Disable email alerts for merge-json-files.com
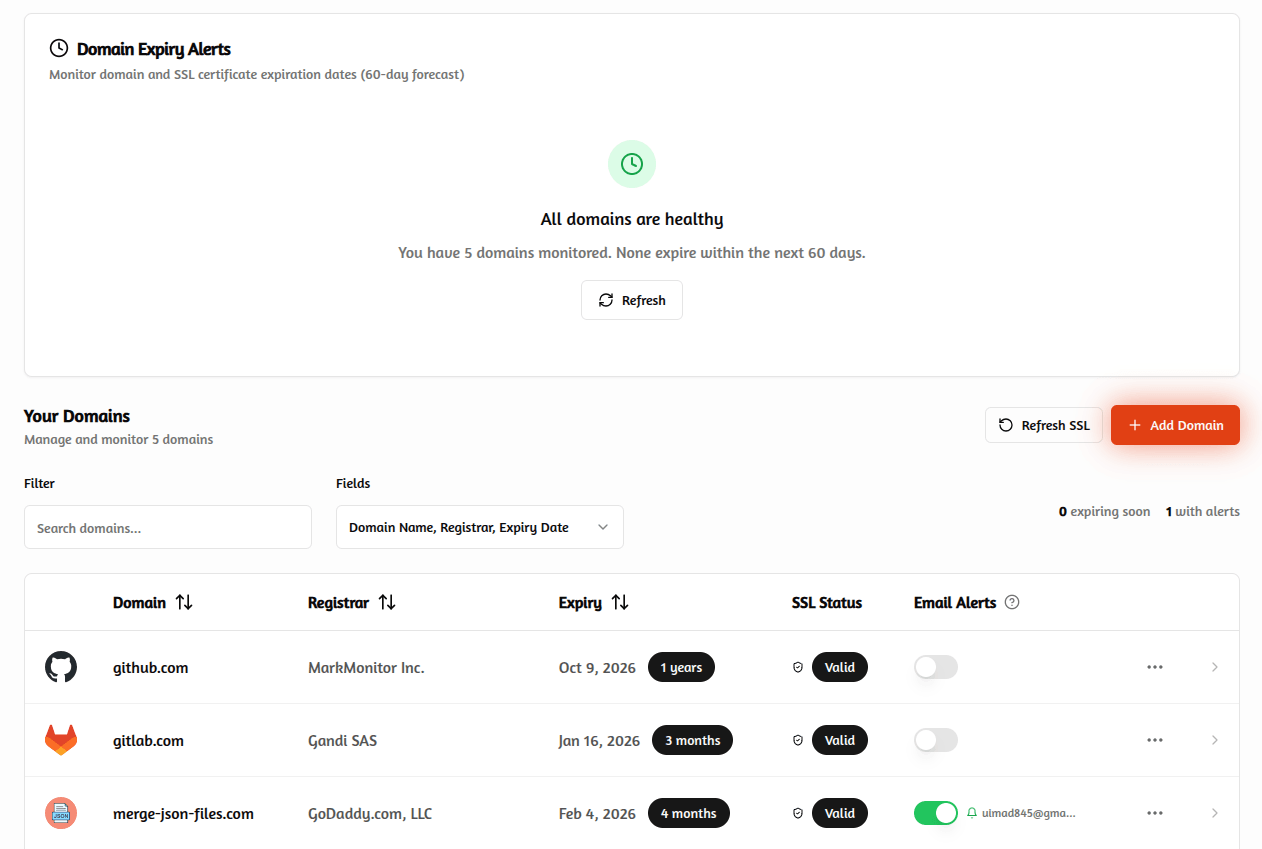The height and width of the screenshot is (849, 1262). [936, 813]
